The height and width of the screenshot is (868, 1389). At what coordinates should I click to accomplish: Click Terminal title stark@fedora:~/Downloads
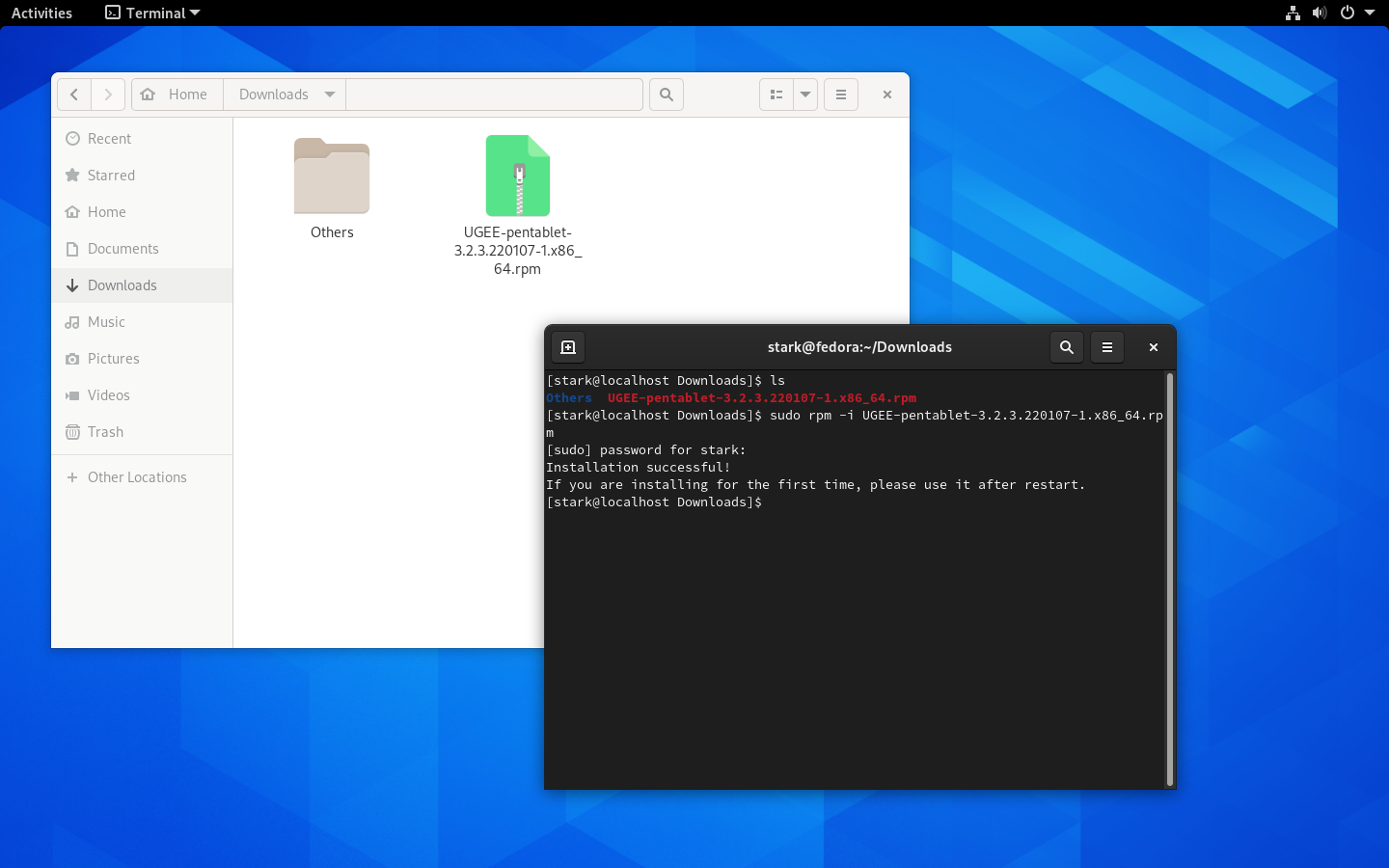[859, 347]
